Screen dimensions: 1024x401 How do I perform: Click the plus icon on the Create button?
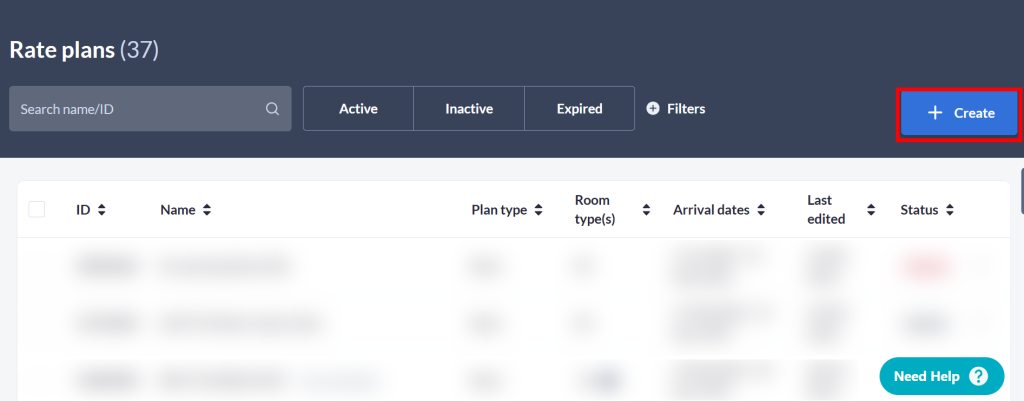click(x=935, y=113)
